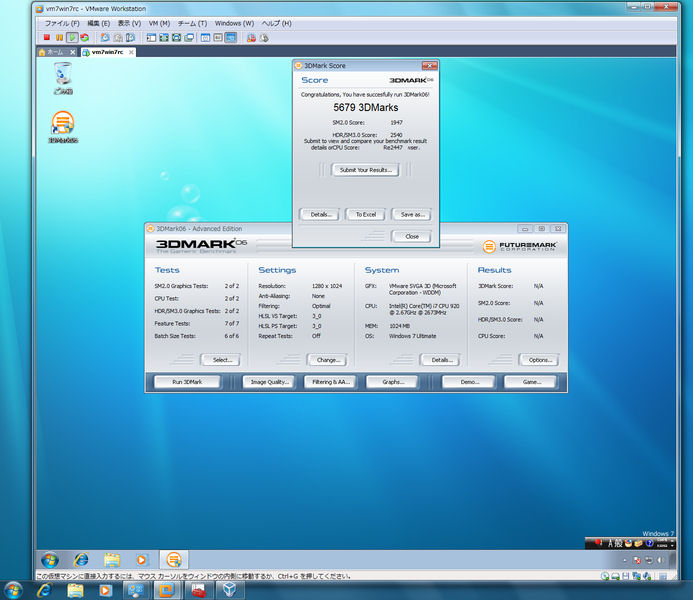The width and height of the screenshot is (693, 600).
Task: Toggle the sidebar view toolbar icon
Action: point(151,38)
